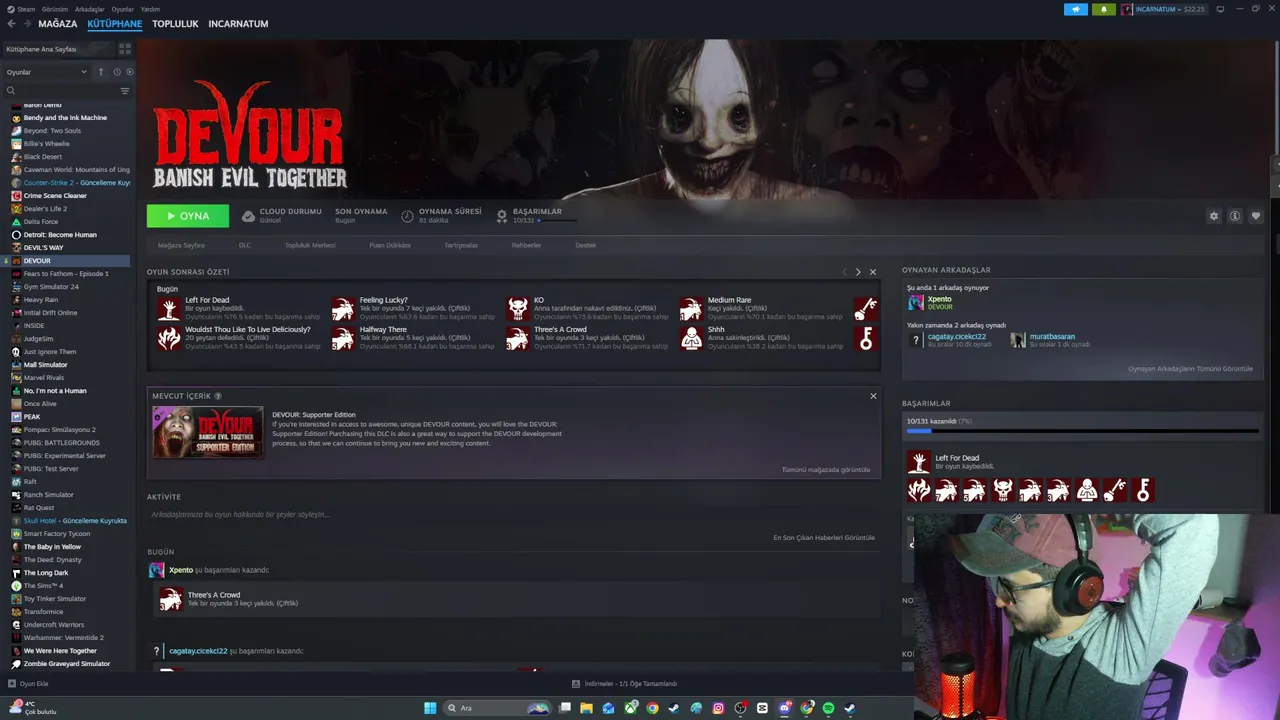Toggle library sort order arrow
The height and width of the screenshot is (720, 1280).
100,72
